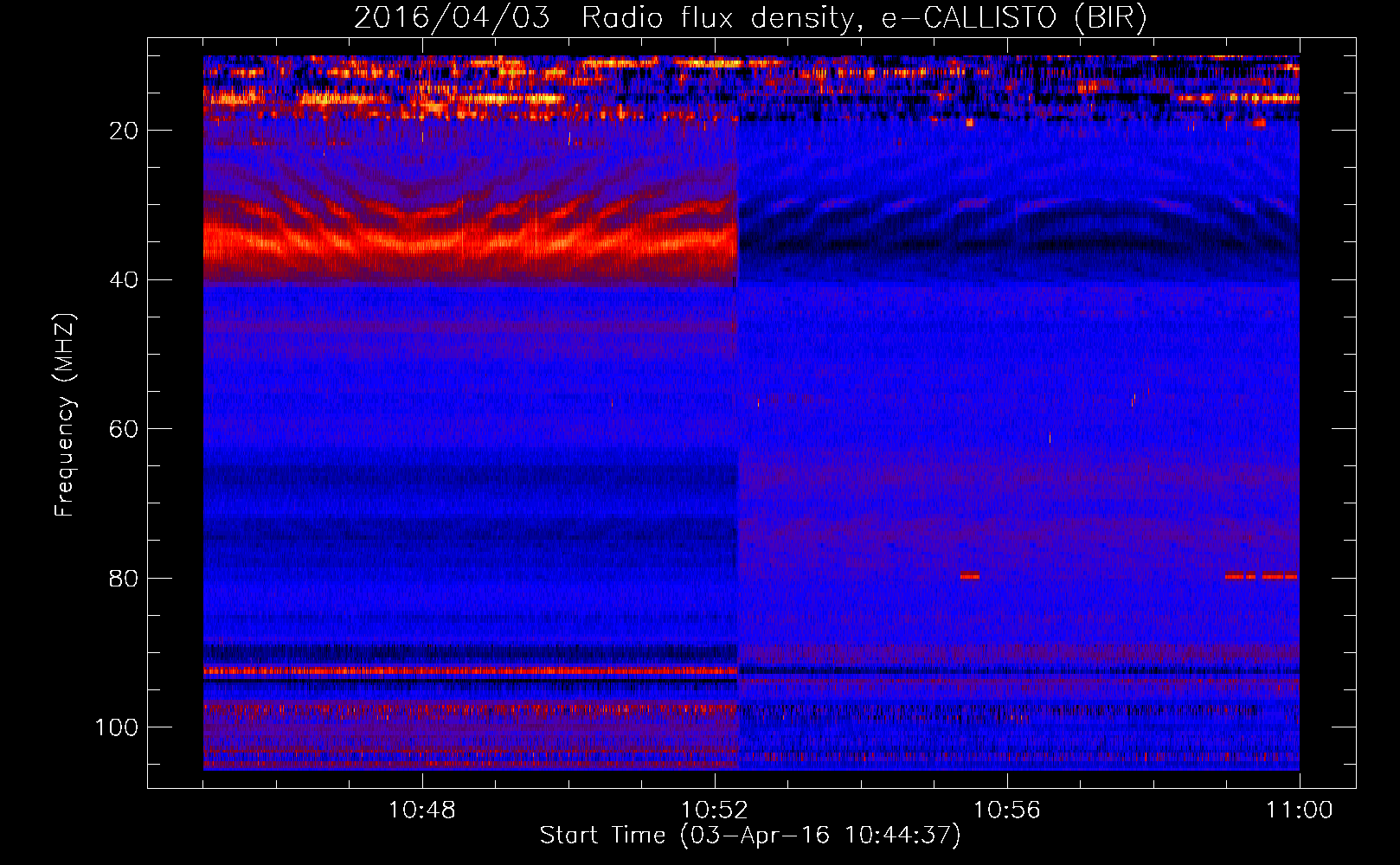
Task: Click the "Frequency (MHZ)" axis label
Action: [x=66, y=414]
